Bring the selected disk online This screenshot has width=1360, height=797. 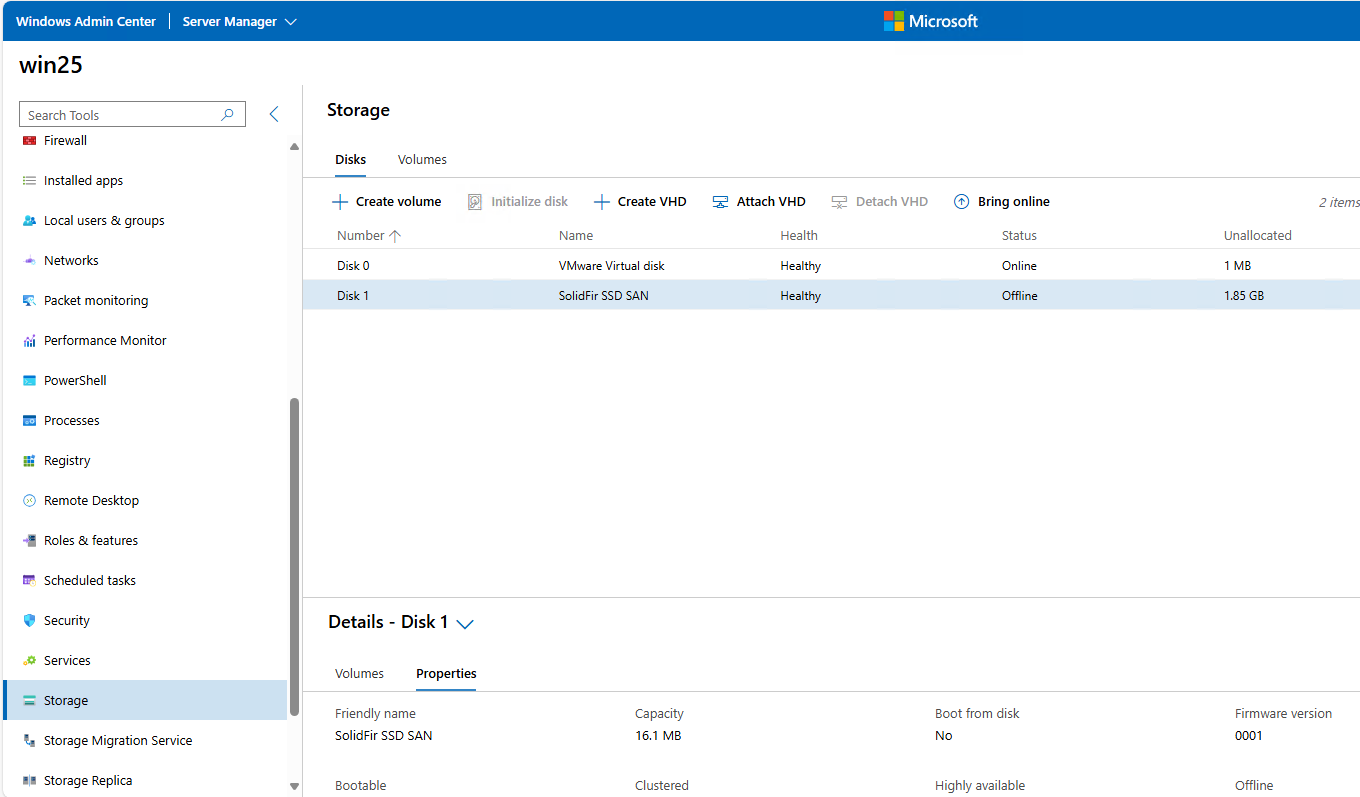click(1002, 202)
